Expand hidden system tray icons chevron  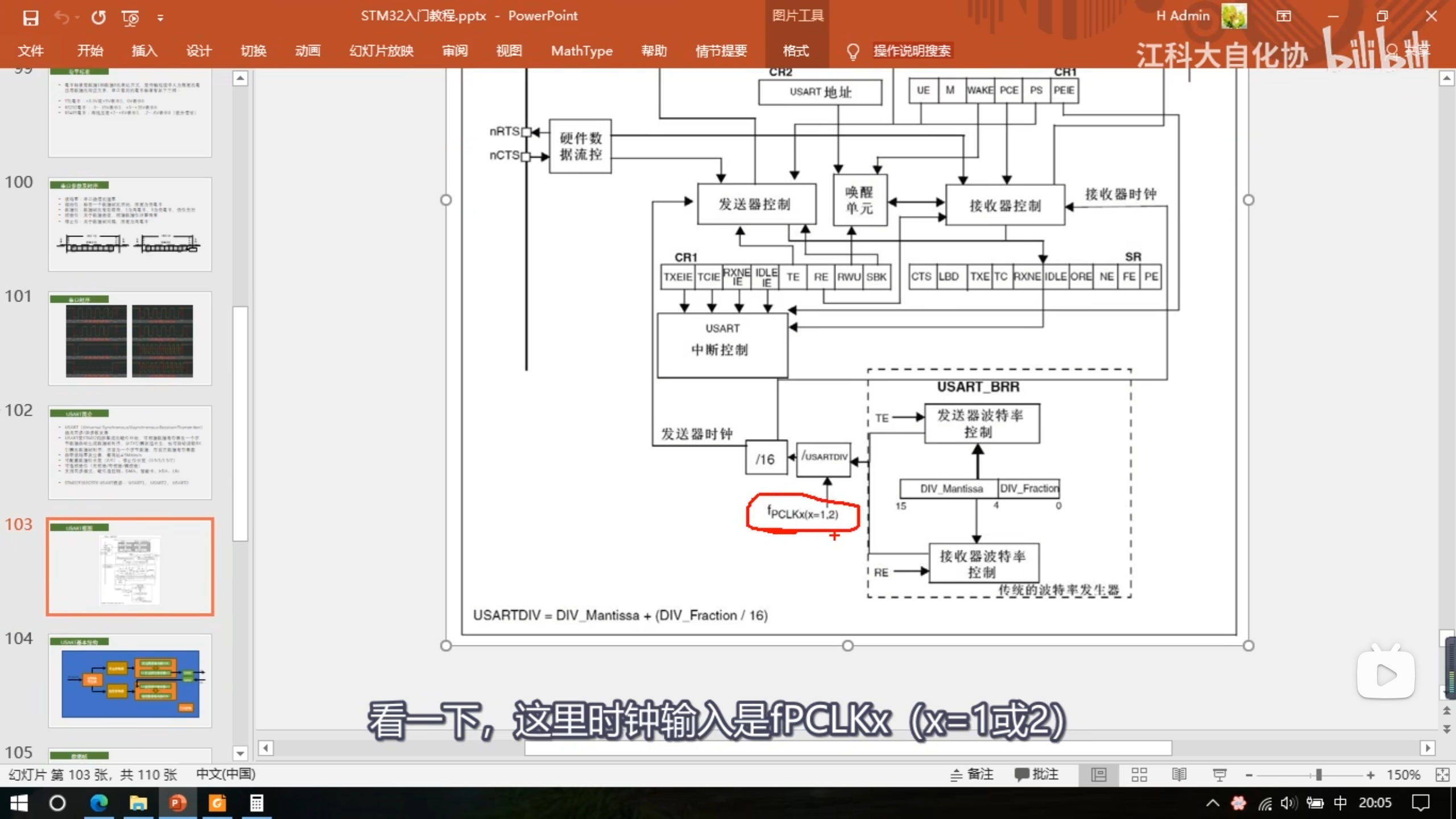pos(1212,803)
